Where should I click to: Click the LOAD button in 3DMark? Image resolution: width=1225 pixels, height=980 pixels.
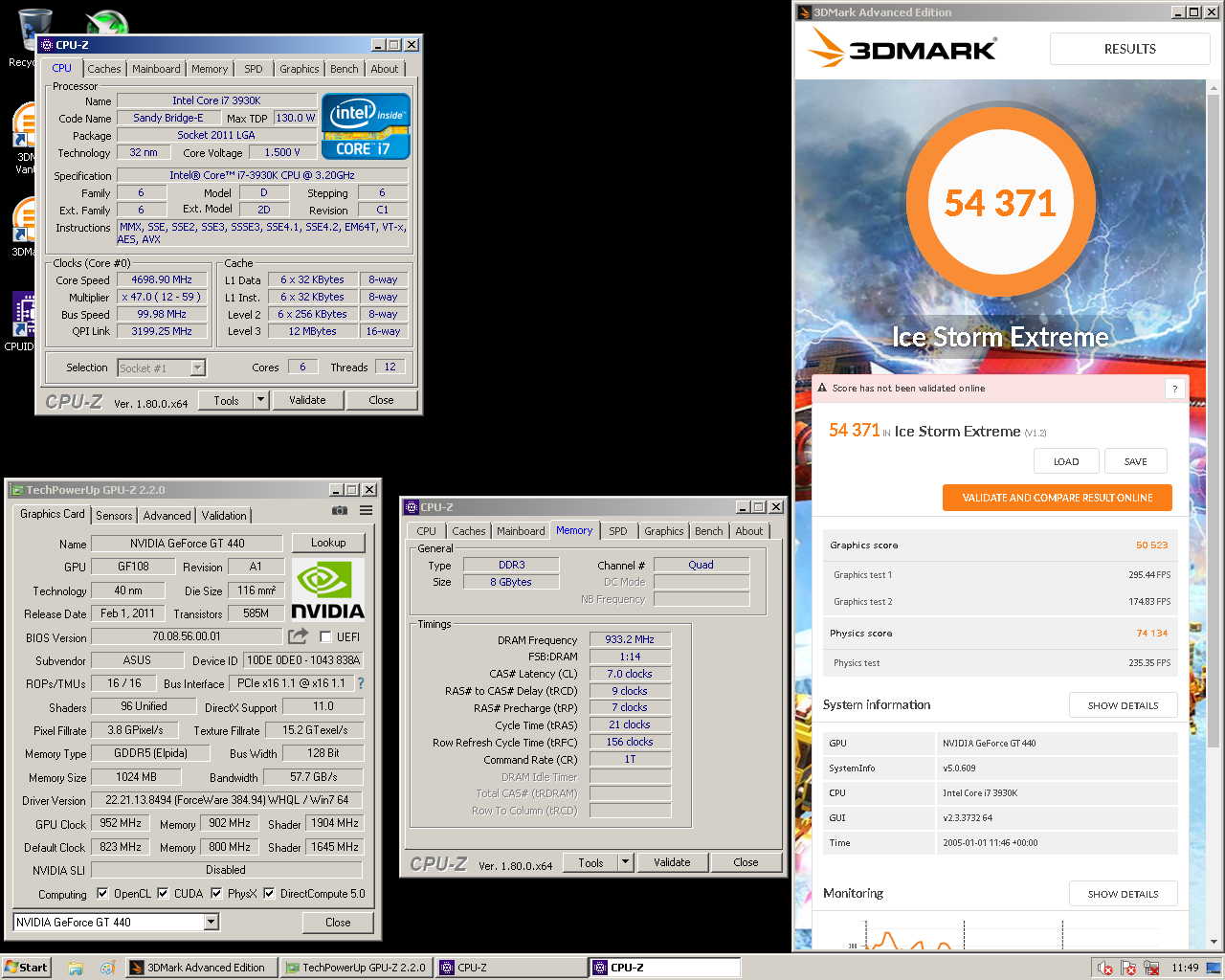(1066, 461)
